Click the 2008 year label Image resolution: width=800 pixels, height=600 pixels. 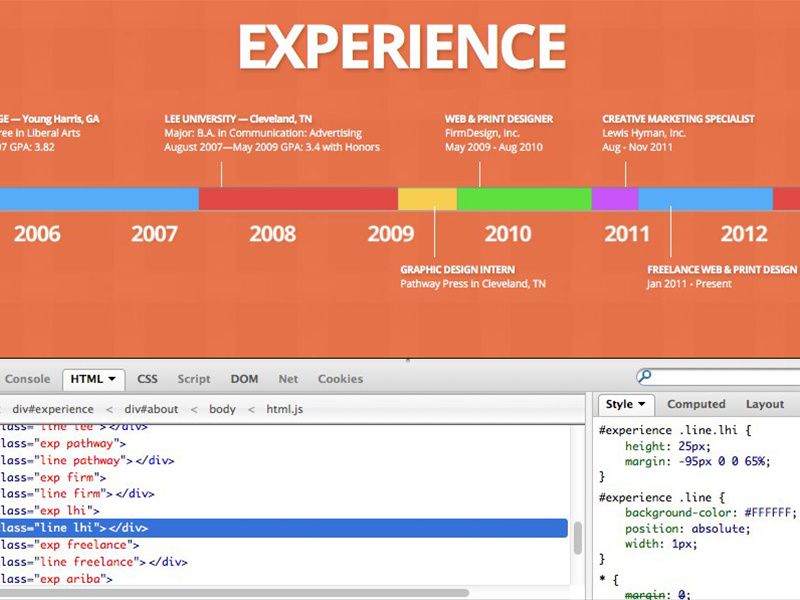[x=273, y=234]
